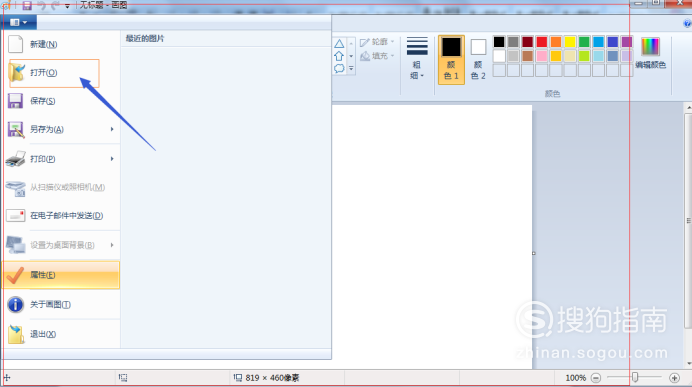This screenshot has width=692, height=387.
Task: Click the Open (打开) folder icon
Action: tap(17, 72)
